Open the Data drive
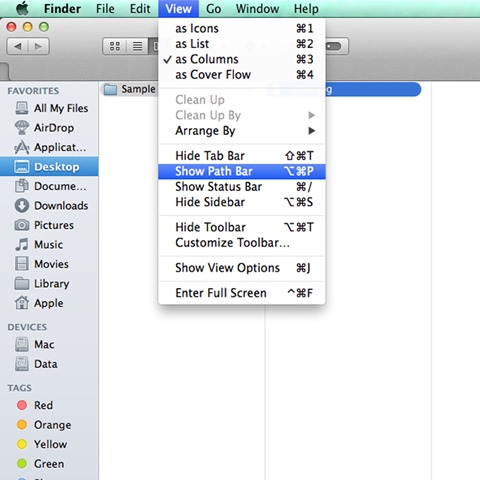480x480 pixels. point(49,364)
